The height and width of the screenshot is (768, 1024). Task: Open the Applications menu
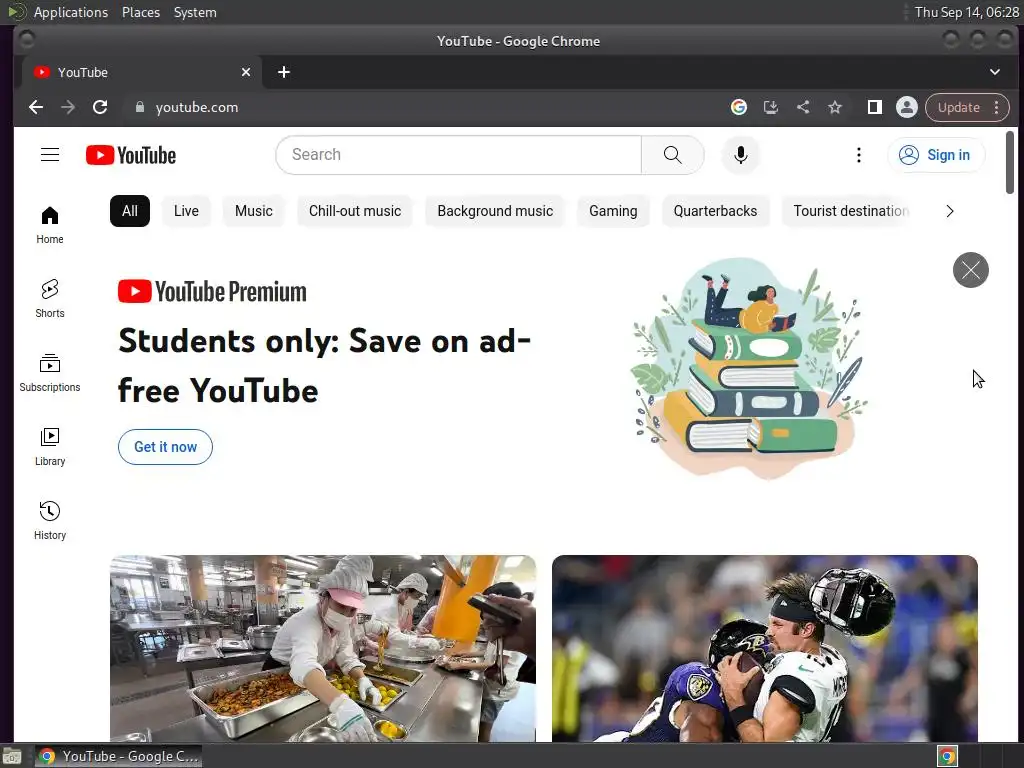(71, 12)
